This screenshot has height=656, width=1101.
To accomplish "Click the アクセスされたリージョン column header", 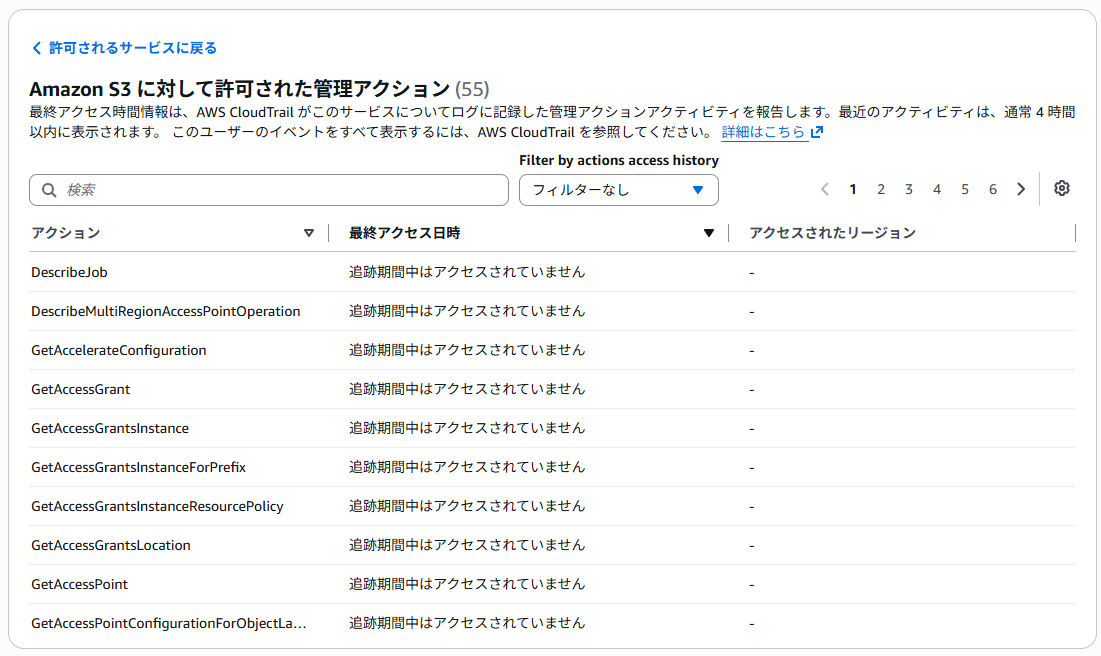I will 832,233.
